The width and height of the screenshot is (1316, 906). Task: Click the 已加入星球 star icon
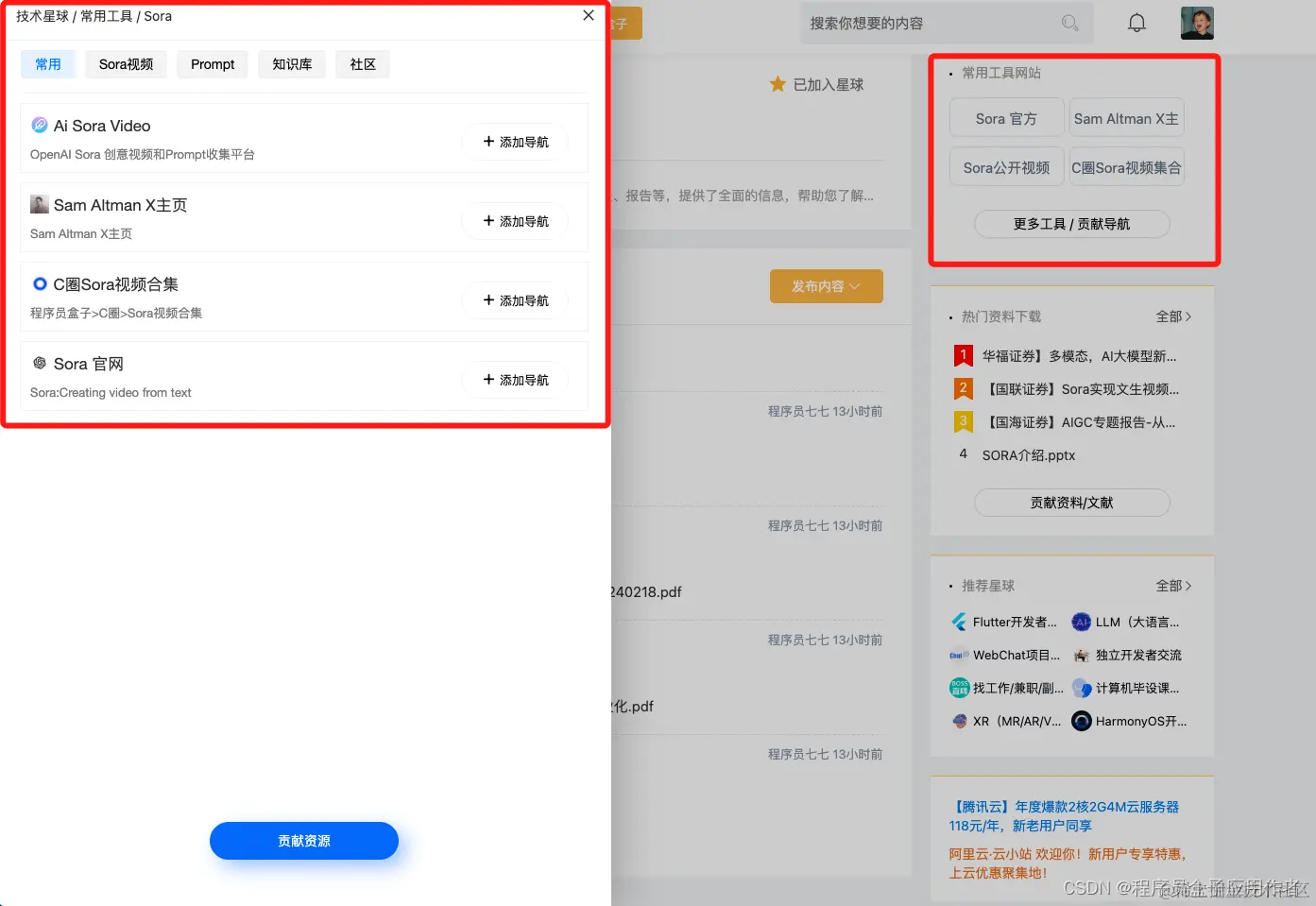coord(778,84)
